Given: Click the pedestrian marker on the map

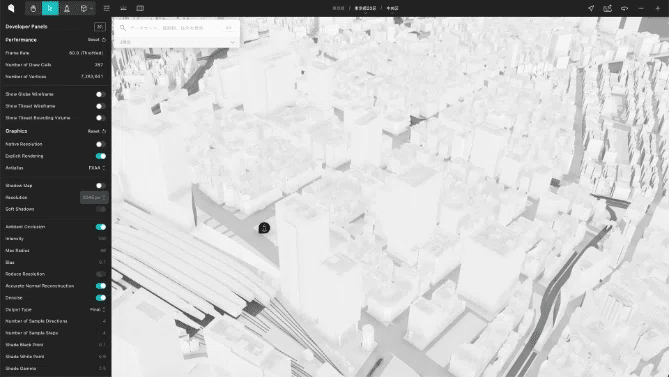Looking at the screenshot, I should click(264, 228).
